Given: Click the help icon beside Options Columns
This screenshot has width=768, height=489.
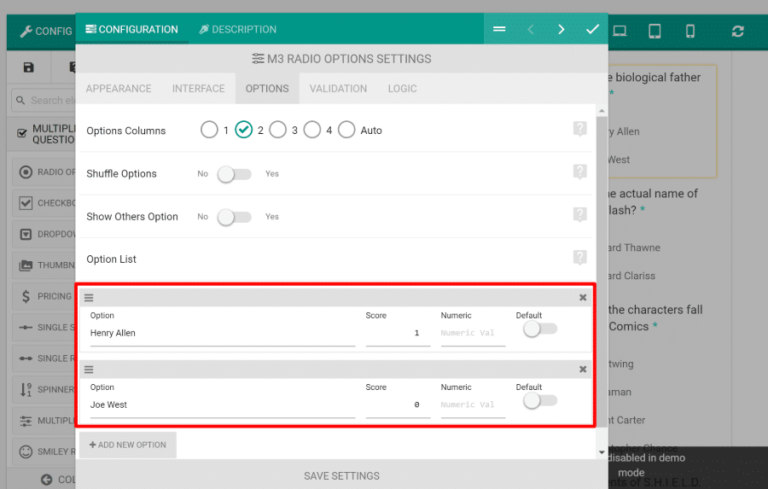Looking at the screenshot, I should point(579,129).
